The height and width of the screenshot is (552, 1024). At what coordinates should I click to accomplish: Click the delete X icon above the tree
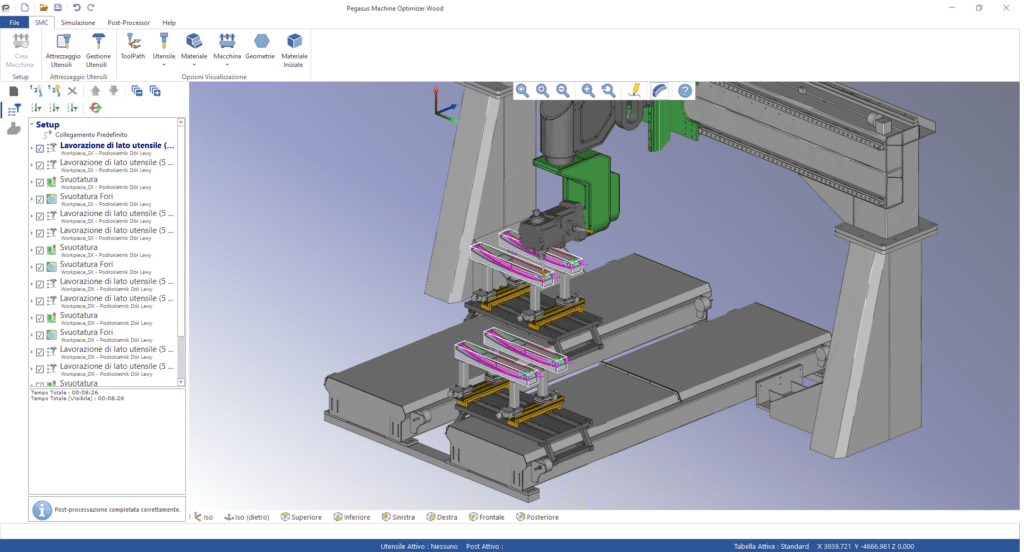tap(72, 91)
